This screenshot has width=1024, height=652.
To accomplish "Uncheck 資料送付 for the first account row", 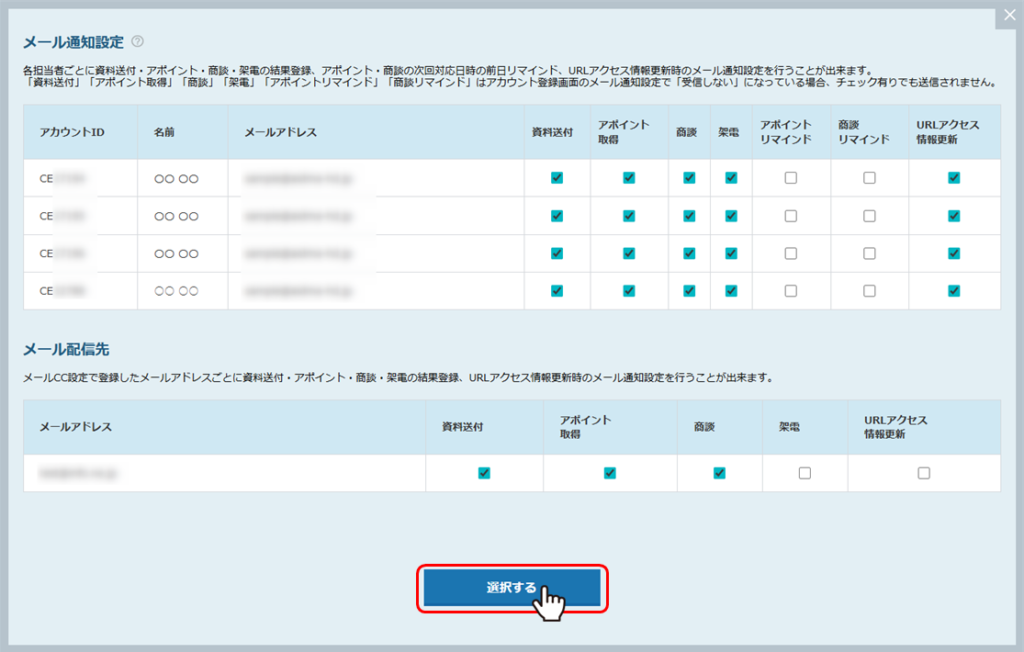I will (x=557, y=178).
